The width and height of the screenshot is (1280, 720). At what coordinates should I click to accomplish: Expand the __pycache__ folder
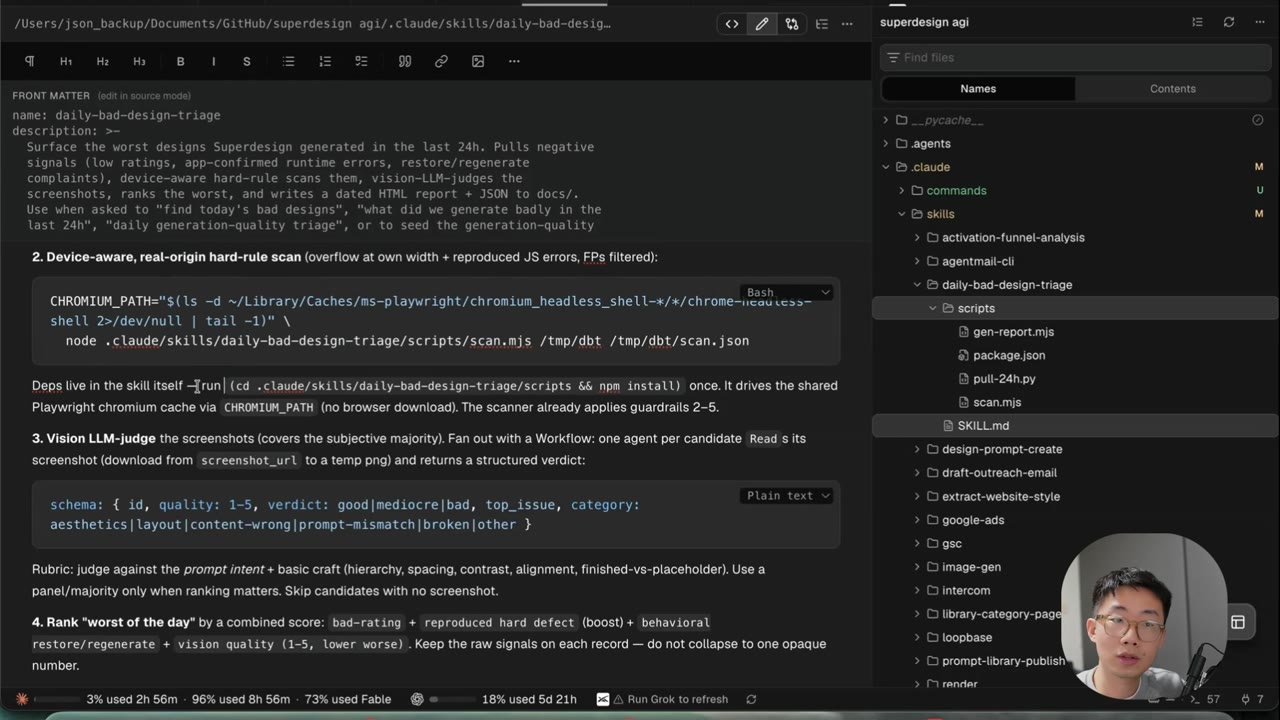click(x=885, y=120)
